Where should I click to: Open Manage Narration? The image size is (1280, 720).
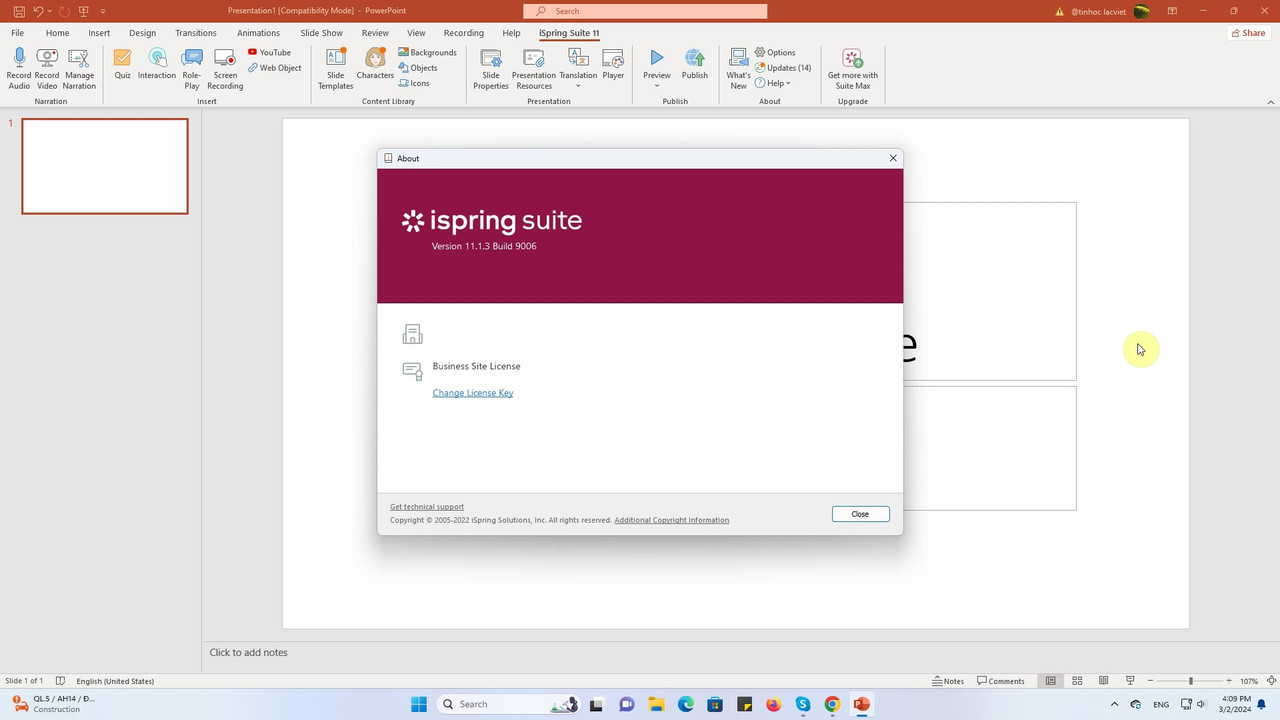click(79, 68)
